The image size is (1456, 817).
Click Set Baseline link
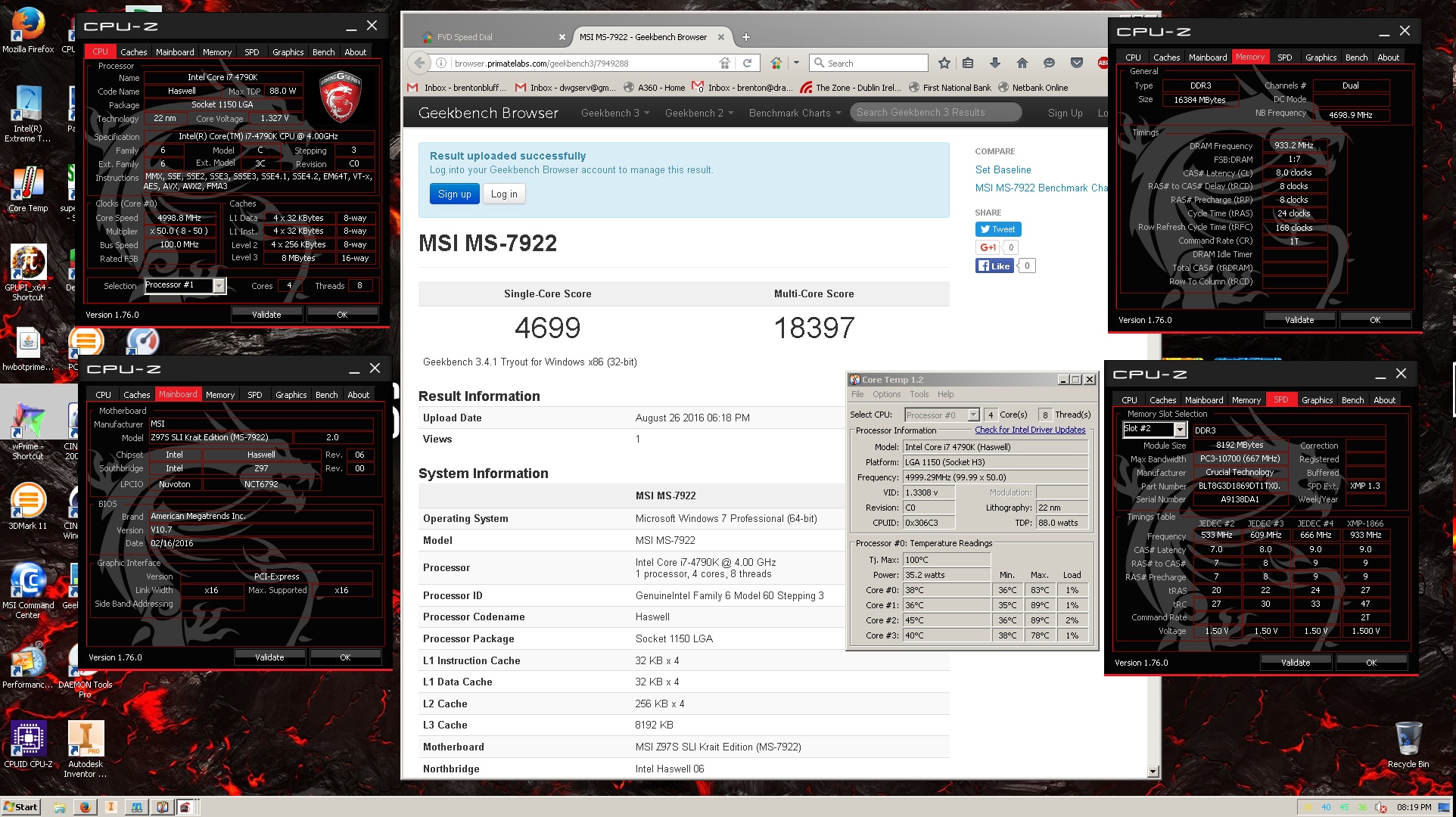click(1003, 169)
